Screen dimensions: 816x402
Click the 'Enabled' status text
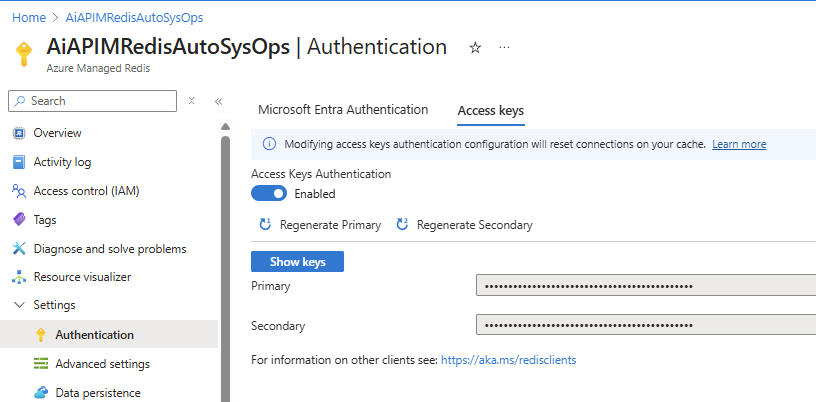pyautogui.click(x=315, y=194)
